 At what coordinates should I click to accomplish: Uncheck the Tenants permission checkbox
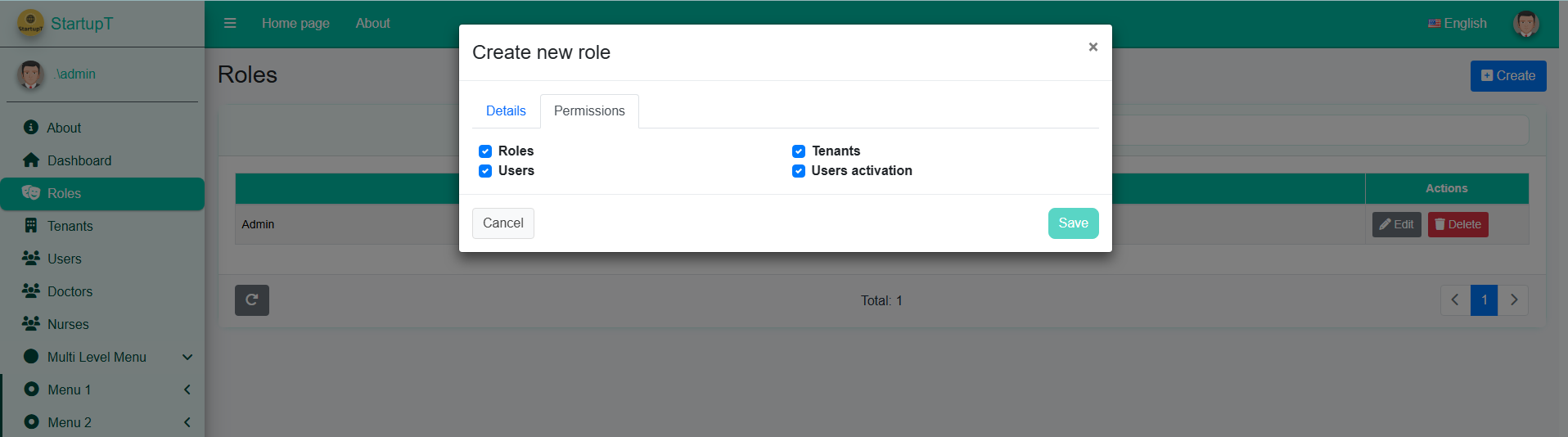799,151
